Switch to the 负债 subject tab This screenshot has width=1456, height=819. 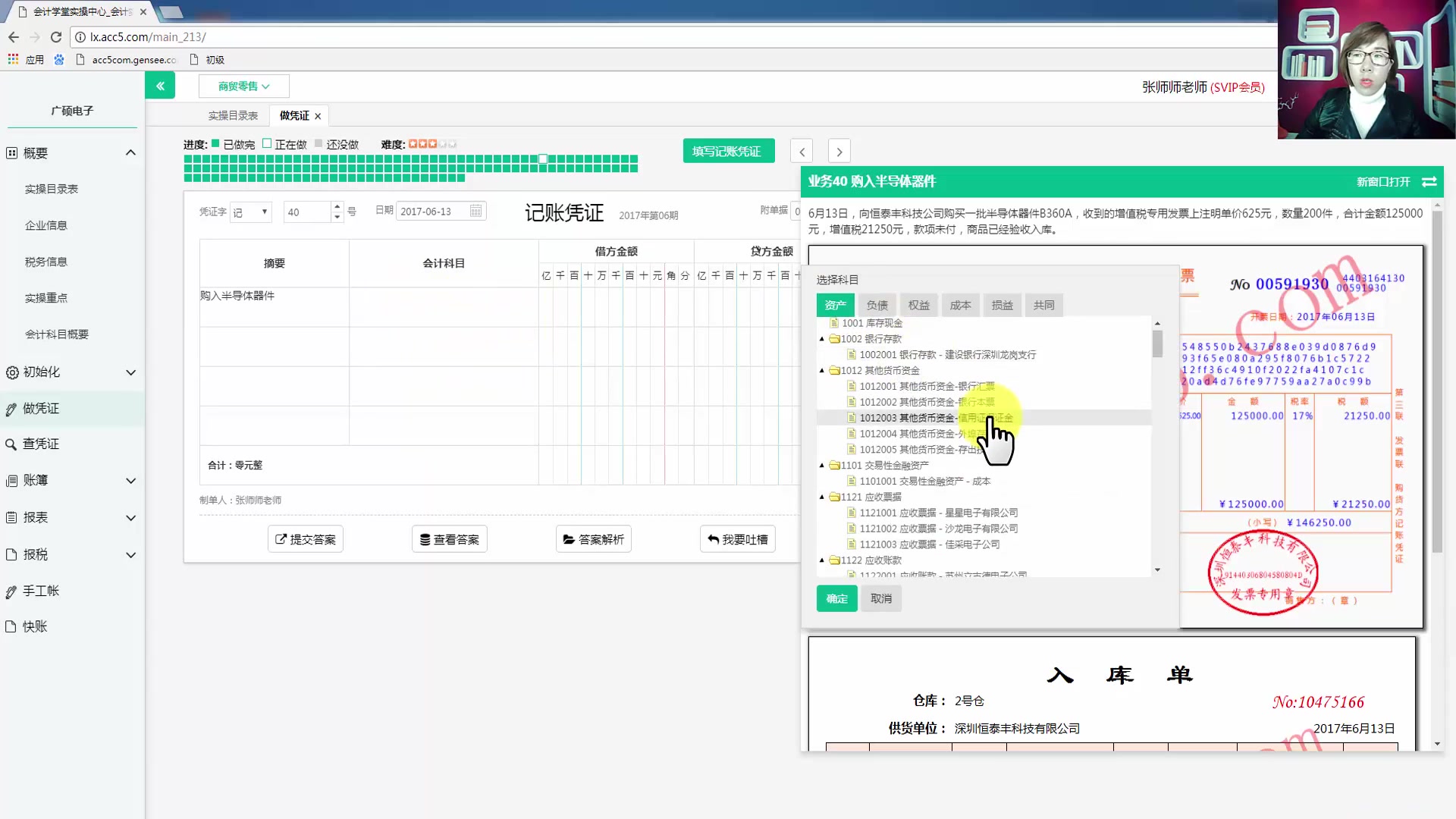[x=877, y=305]
